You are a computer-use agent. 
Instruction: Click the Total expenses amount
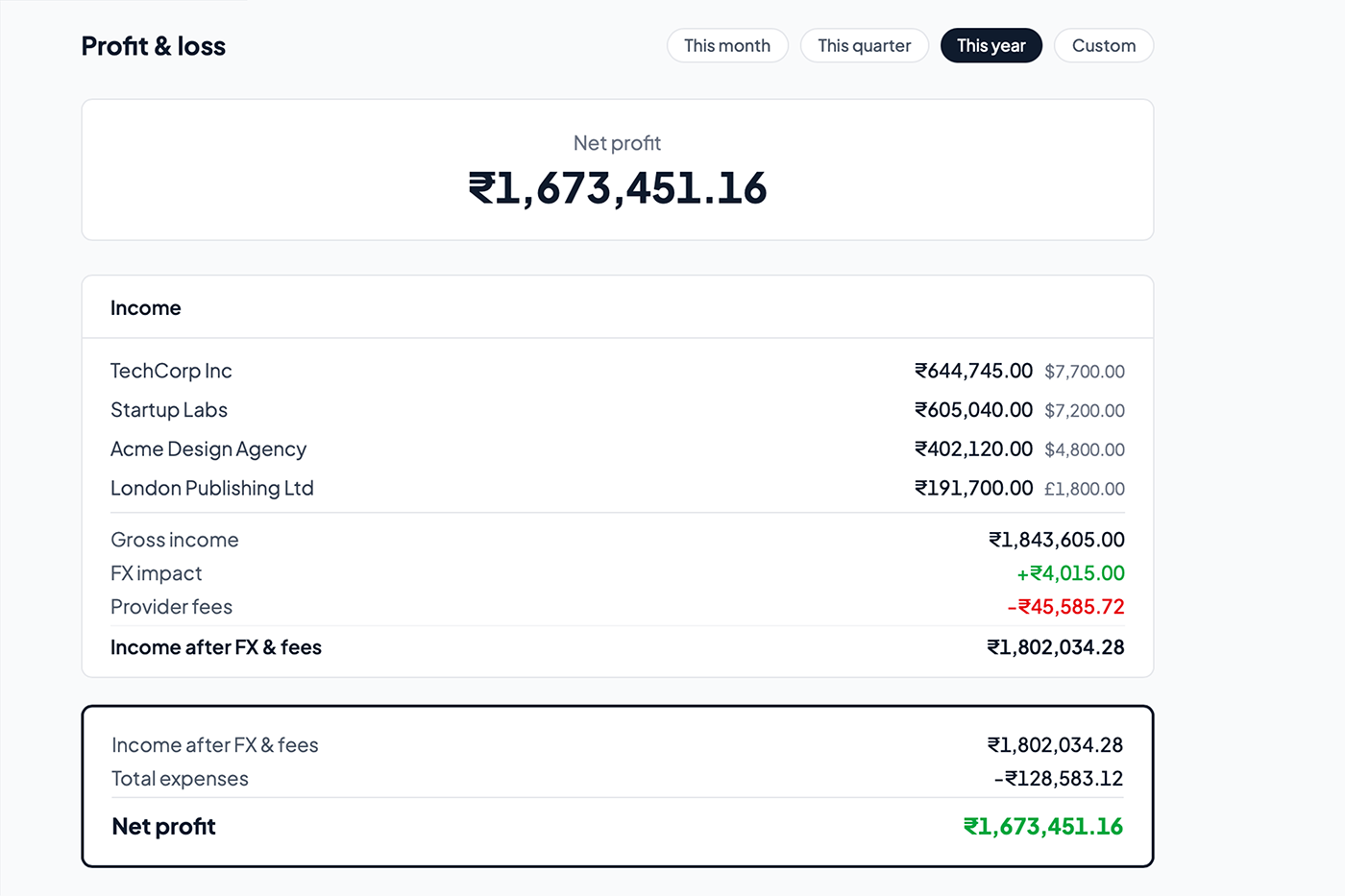(1058, 779)
